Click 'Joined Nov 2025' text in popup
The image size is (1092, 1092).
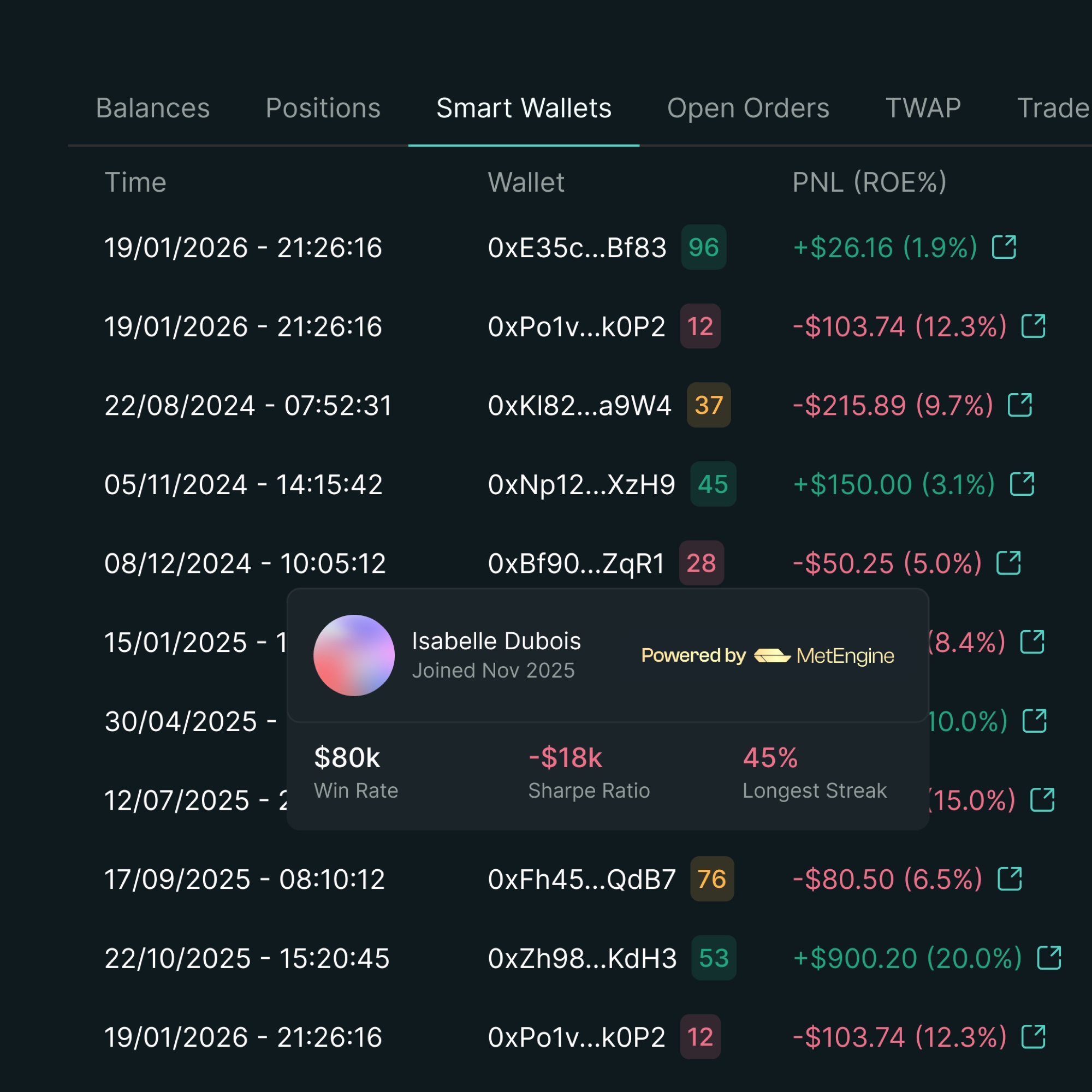click(494, 670)
